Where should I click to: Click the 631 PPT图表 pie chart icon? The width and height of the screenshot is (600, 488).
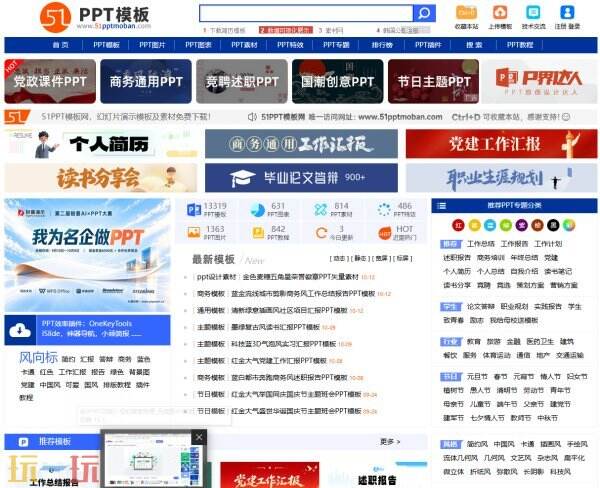[x=258, y=210]
